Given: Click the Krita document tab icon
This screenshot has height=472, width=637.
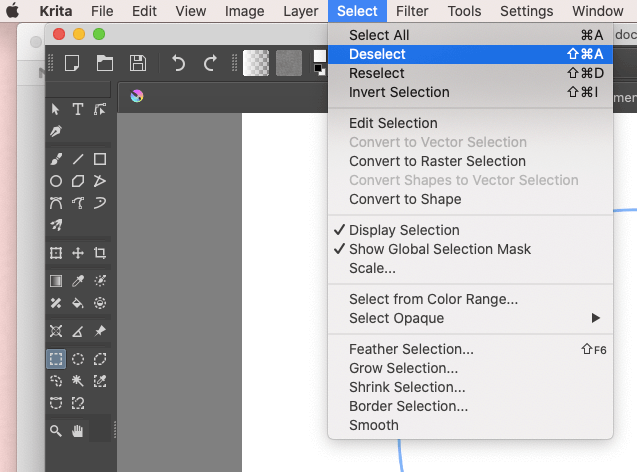Looking at the screenshot, I should tap(137, 96).
